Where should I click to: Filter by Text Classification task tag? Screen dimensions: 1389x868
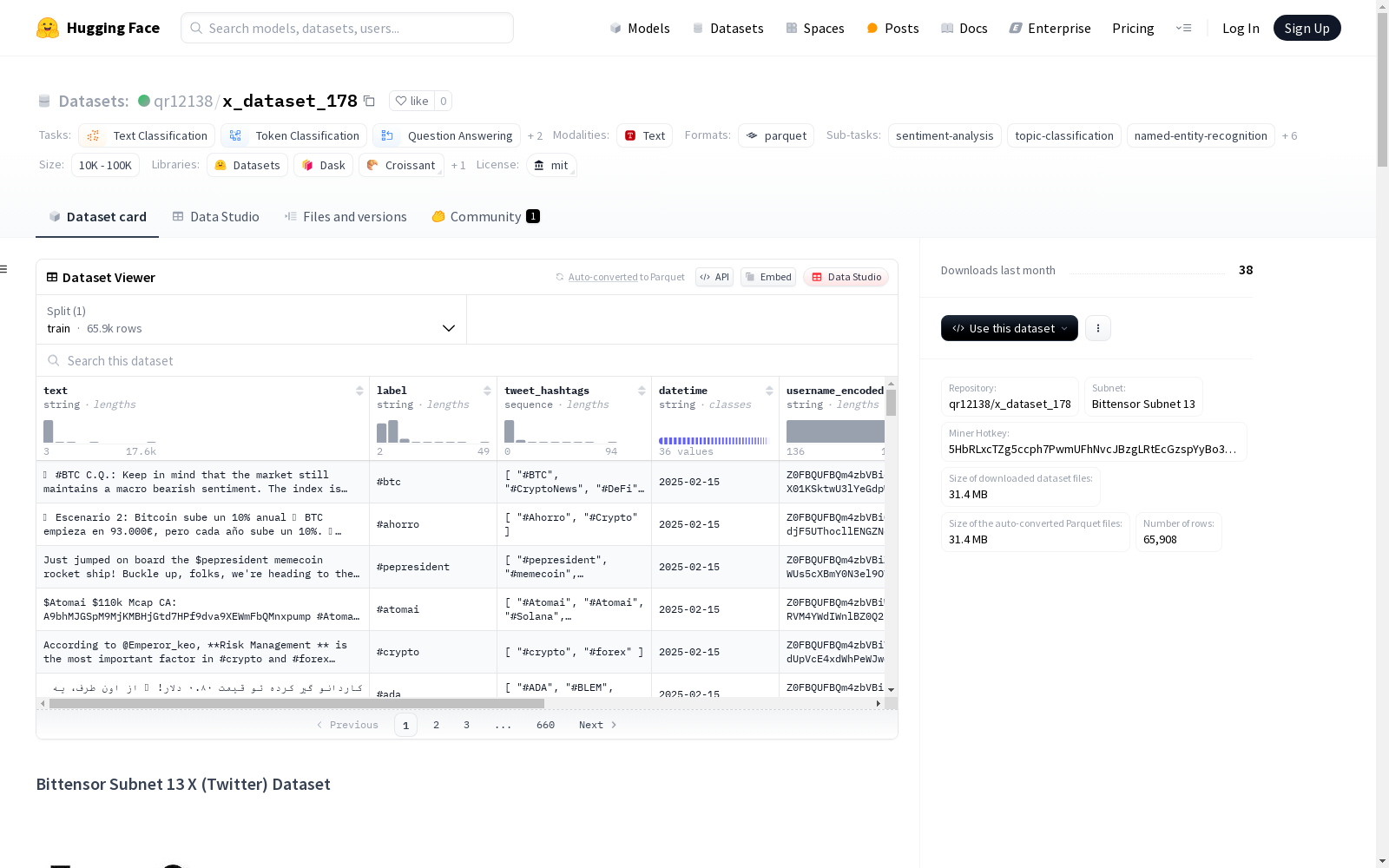(147, 135)
